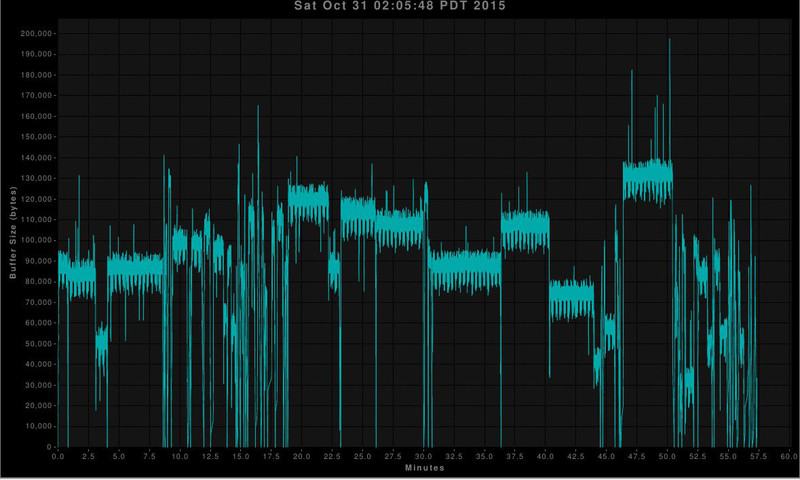Click the 60.0 x-axis tick label
The image size is (800, 480).
tap(789, 456)
